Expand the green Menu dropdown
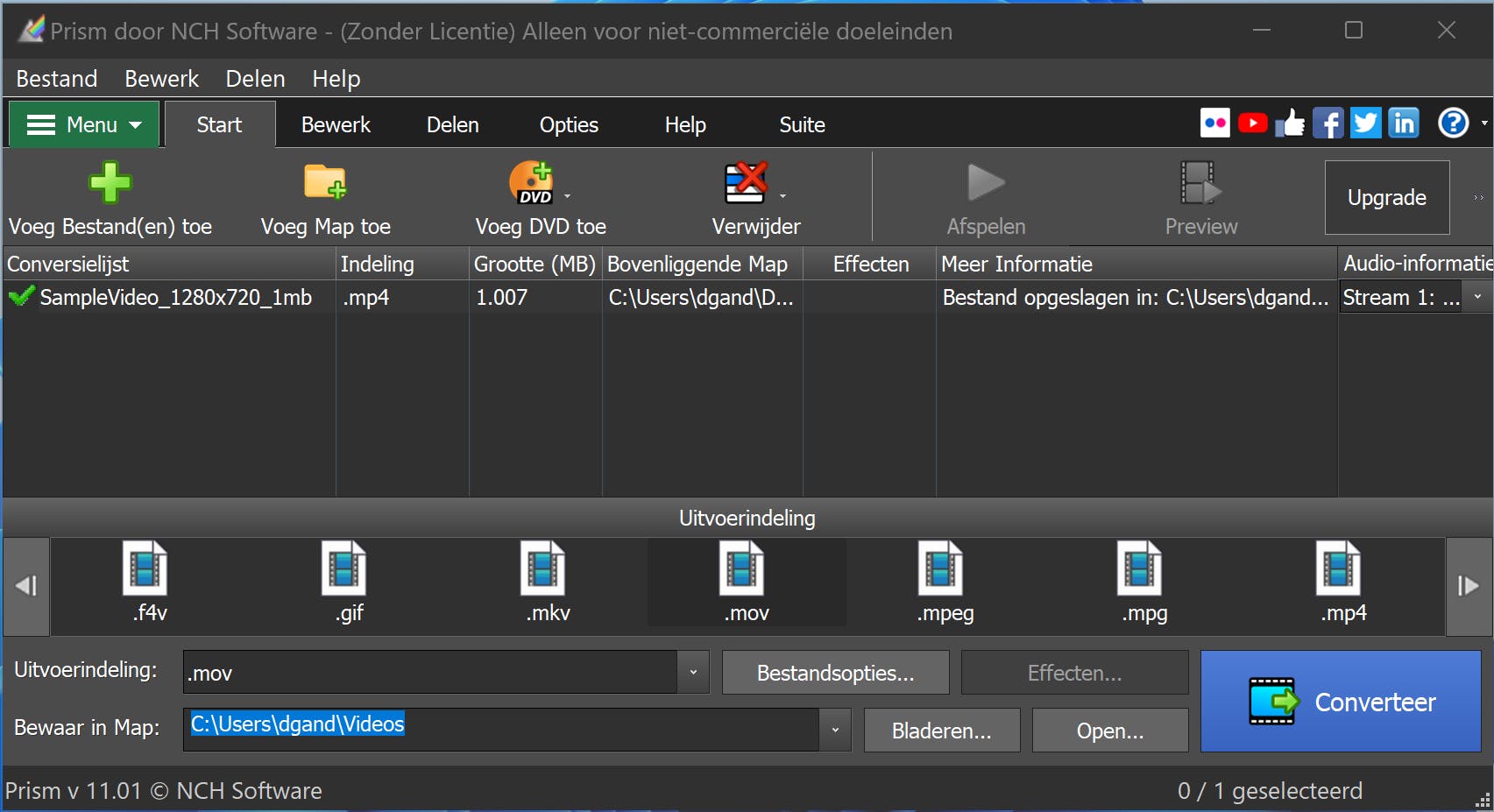 pos(84,124)
